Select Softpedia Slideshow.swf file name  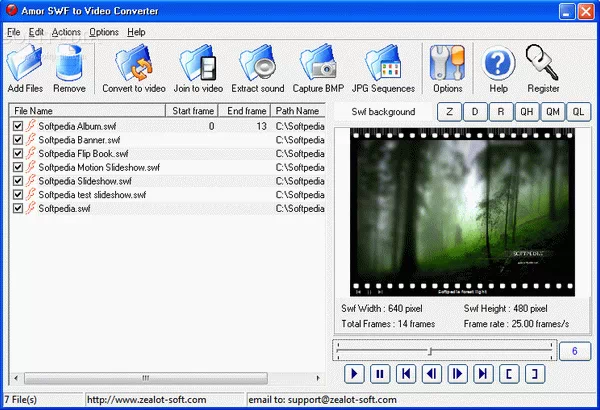[x=85, y=181]
